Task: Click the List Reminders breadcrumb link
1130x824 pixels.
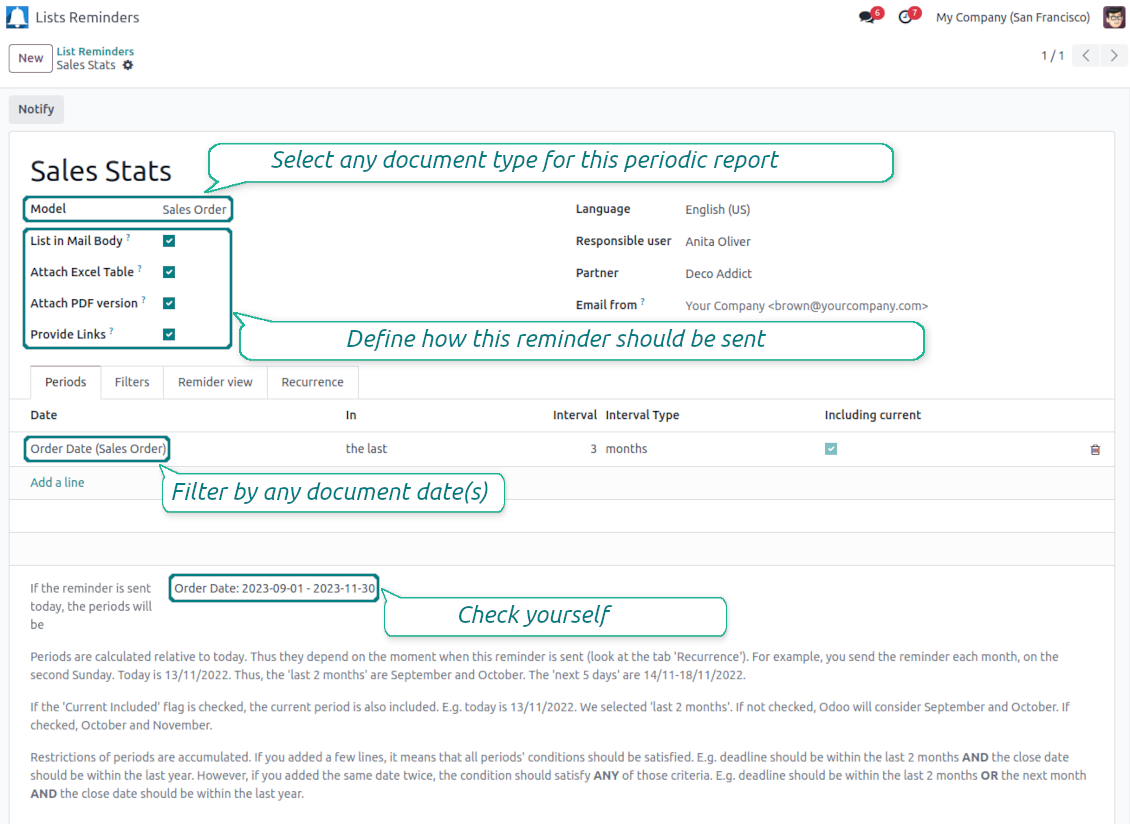Action: coord(95,51)
